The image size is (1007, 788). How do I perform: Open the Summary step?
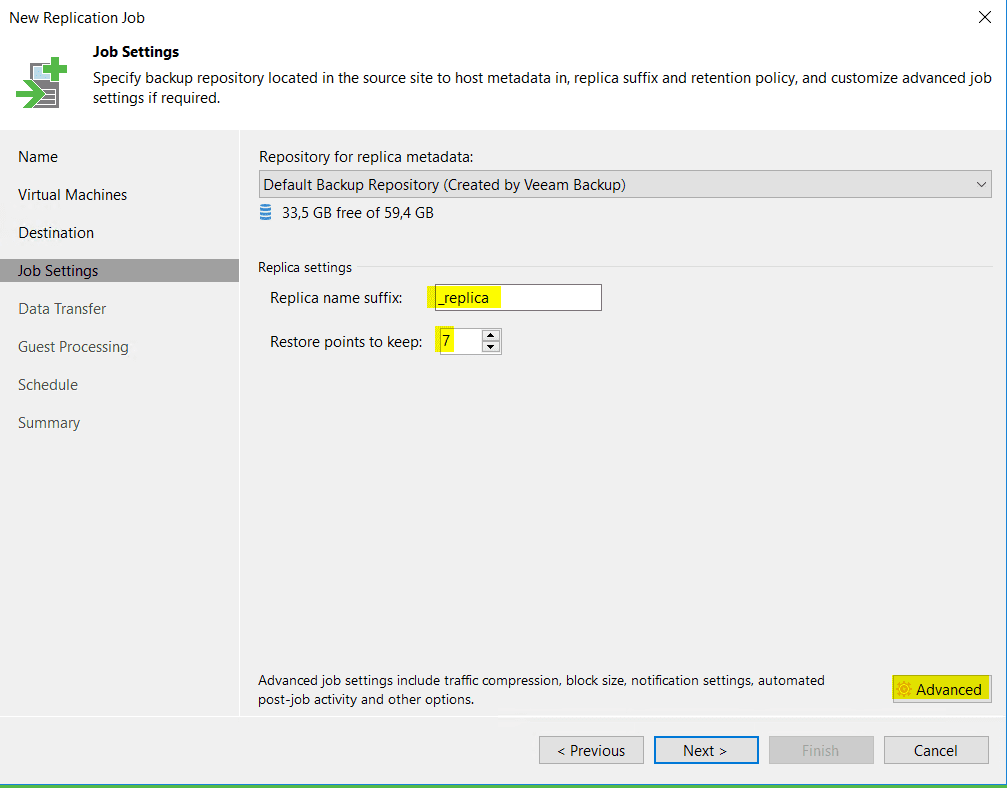tap(49, 422)
